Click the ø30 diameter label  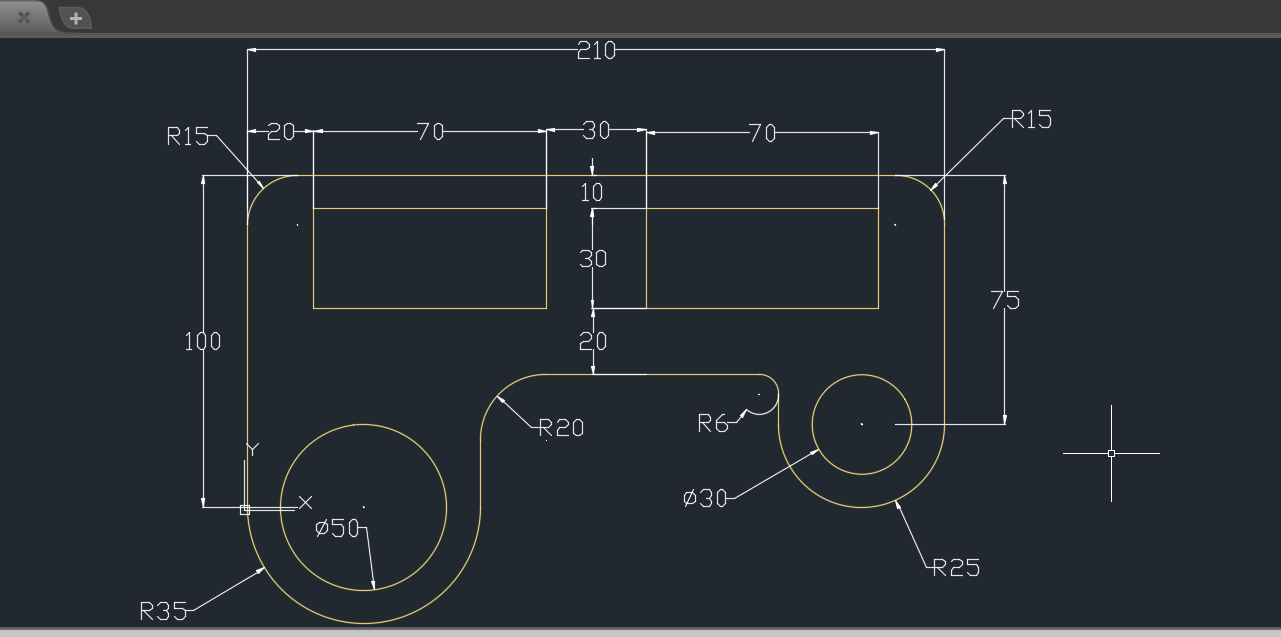(x=705, y=498)
